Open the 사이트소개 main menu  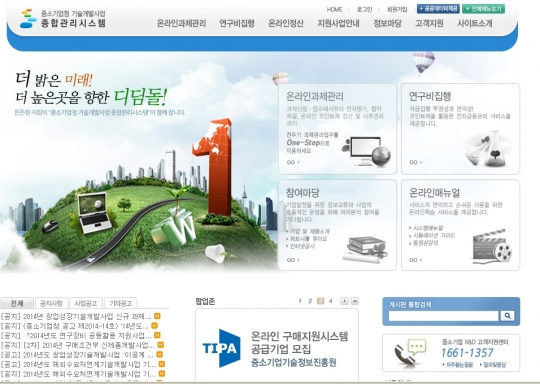click(x=475, y=23)
